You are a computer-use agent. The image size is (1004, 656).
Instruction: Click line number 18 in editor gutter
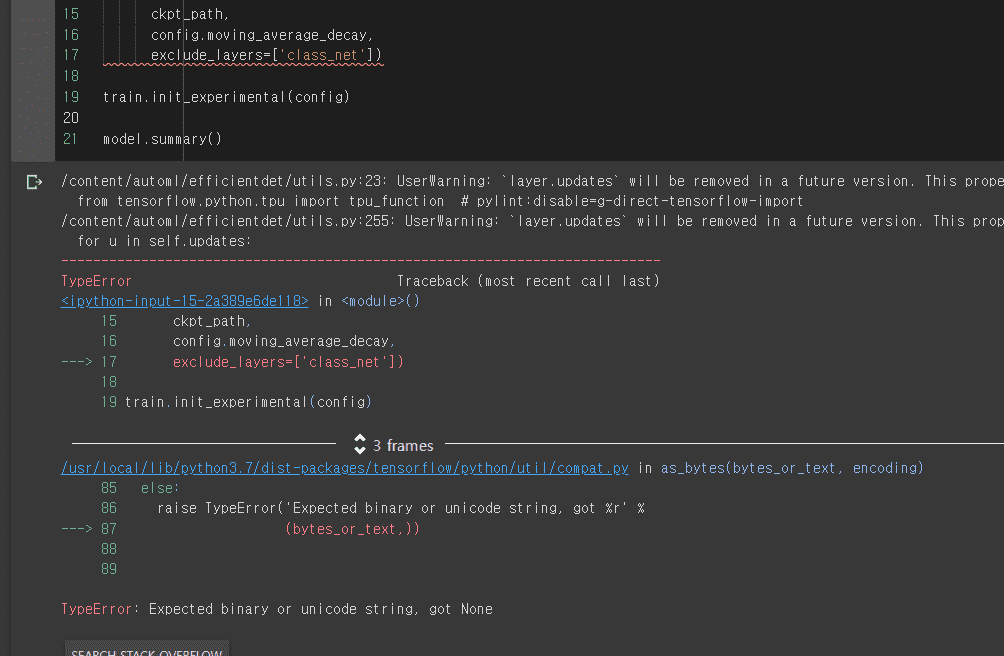pyautogui.click(x=71, y=76)
